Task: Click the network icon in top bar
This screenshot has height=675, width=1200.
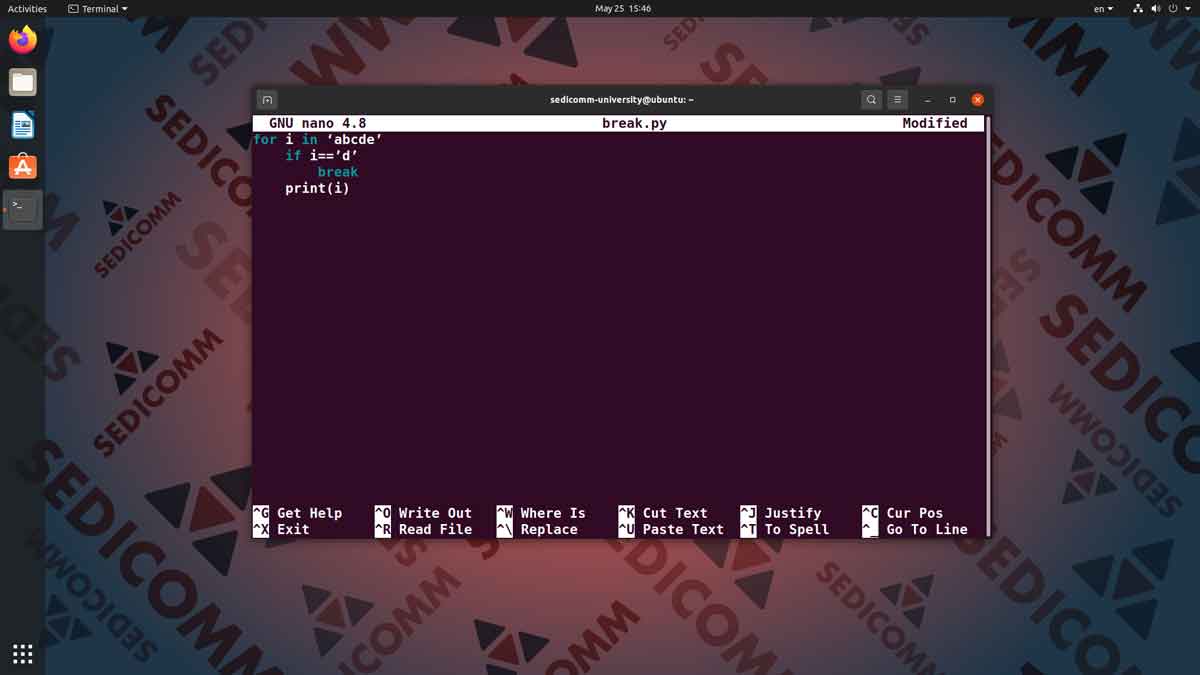Action: (x=1137, y=8)
